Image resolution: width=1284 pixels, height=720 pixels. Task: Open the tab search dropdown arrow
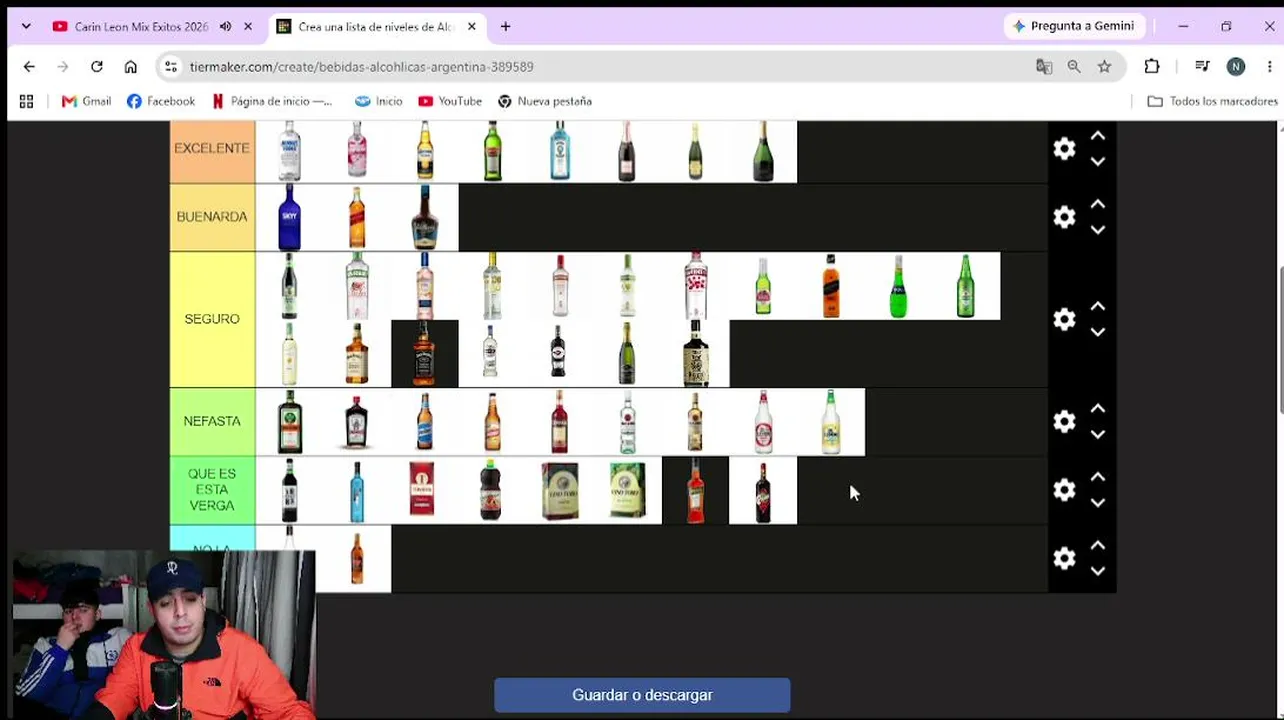click(x=26, y=27)
